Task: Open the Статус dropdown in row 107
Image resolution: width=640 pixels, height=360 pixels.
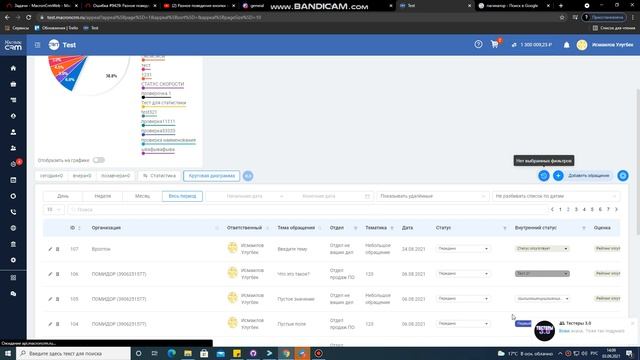Action: (x=462, y=249)
